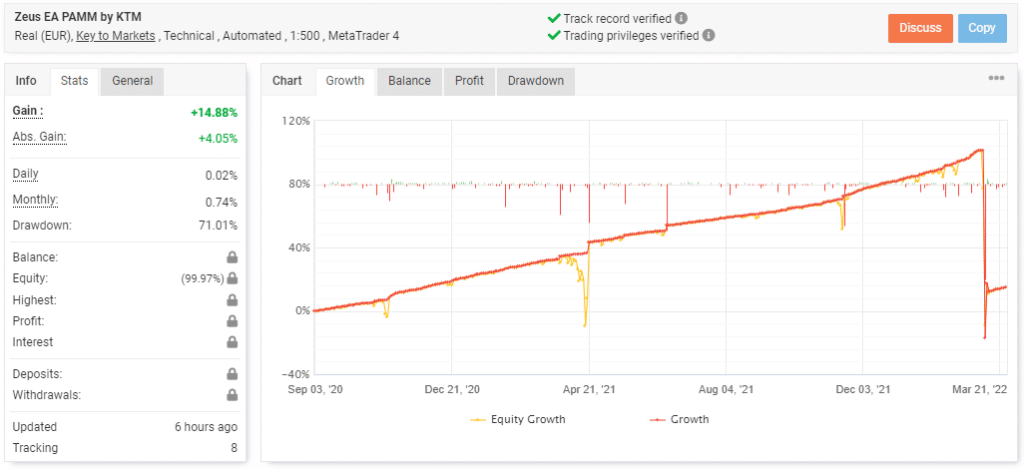
Task: Click the Abs. Gain label
Action: coord(39,137)
